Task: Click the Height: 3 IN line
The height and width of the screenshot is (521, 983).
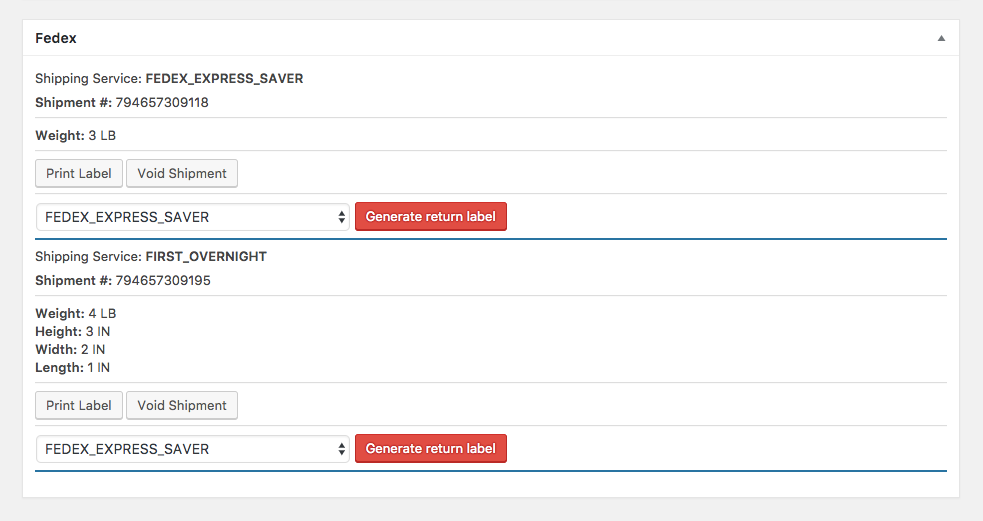Action: tap(73, 332)
